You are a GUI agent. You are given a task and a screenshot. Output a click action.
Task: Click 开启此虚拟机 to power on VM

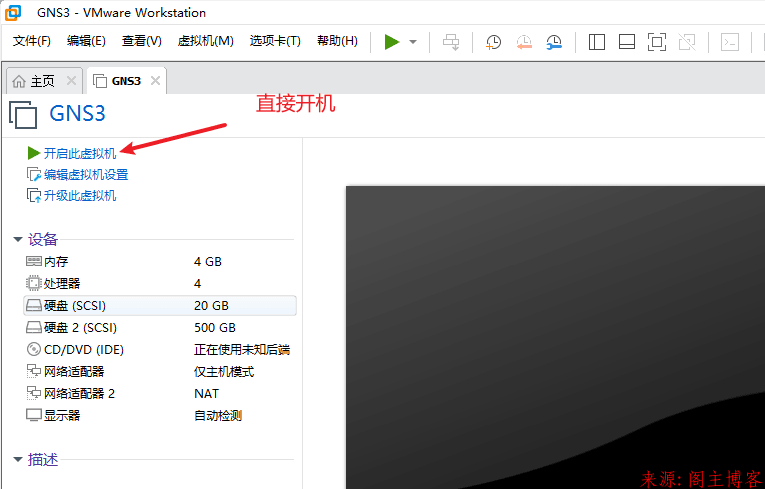click(80, 153)
